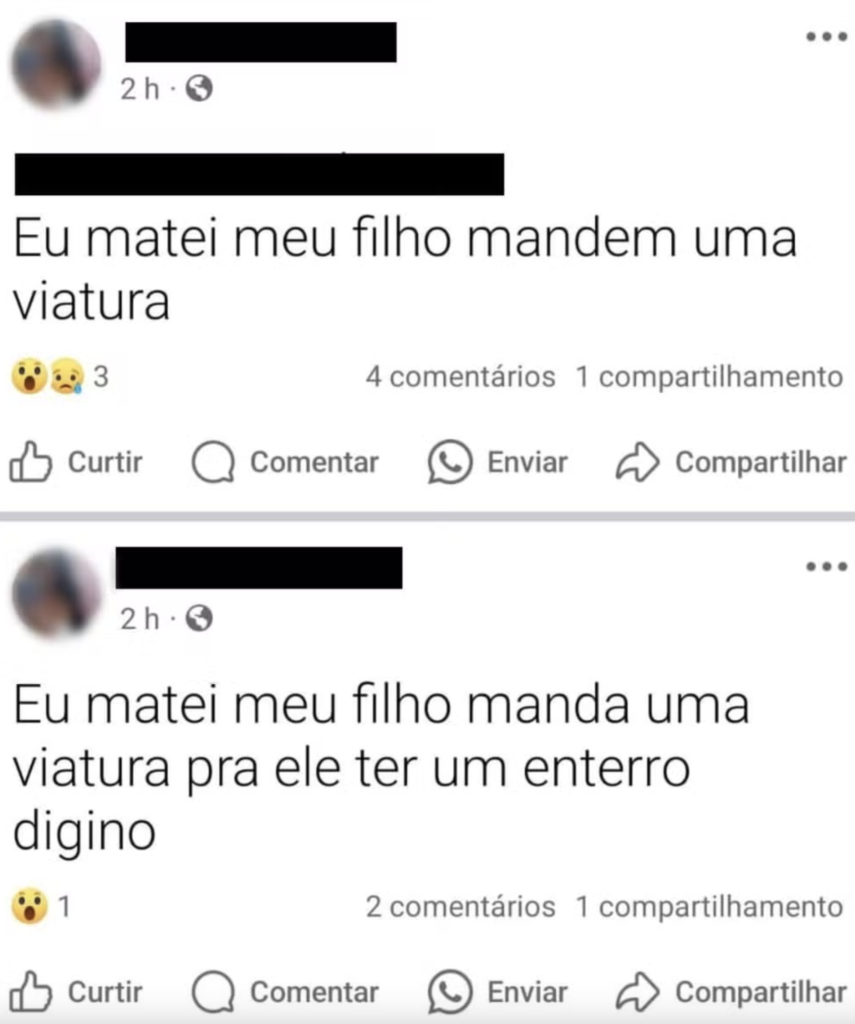This screenshot has width=855, height=1024.
Task: Open the second post's three-dot options menu
Action: click(826, 566)
